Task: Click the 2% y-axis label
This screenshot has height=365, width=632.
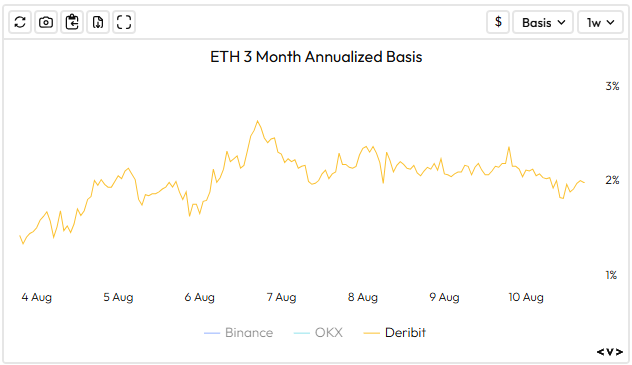Action: [x=612, y=180]
